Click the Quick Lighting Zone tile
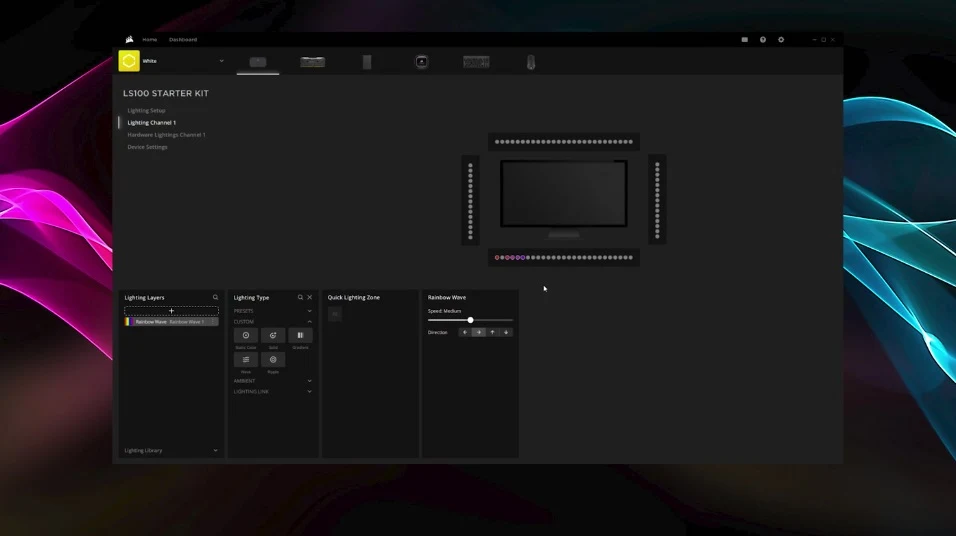 tap(335, 314)
